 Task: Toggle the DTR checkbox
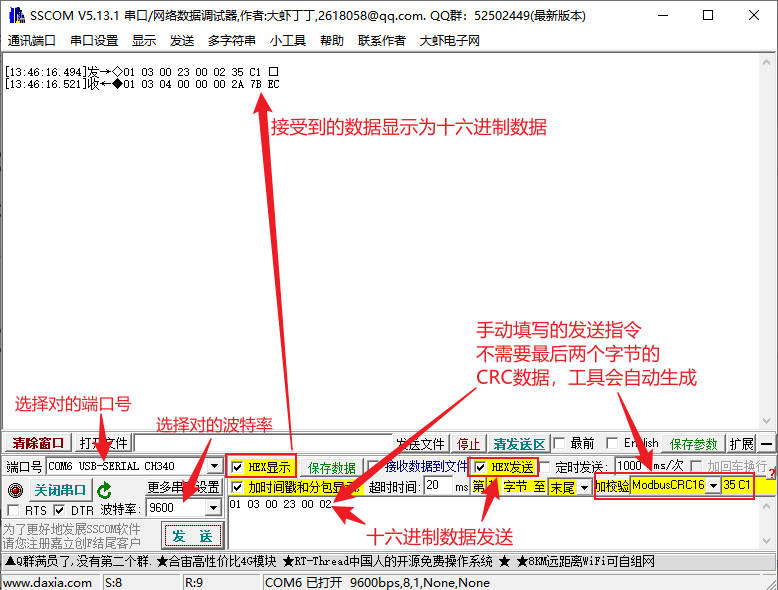[x=59, y=510]
